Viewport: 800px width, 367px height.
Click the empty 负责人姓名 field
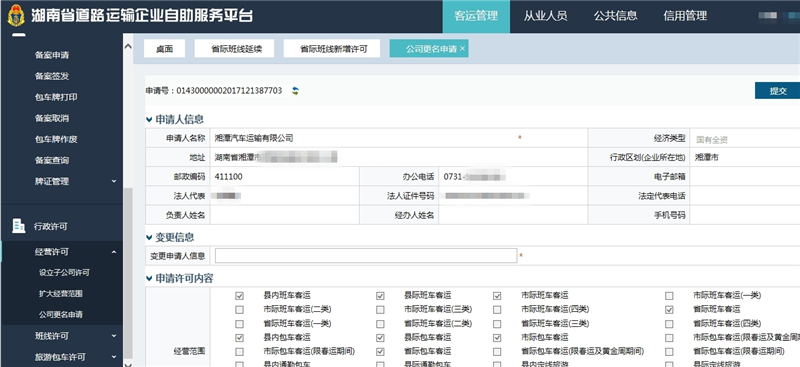[285, 215]
